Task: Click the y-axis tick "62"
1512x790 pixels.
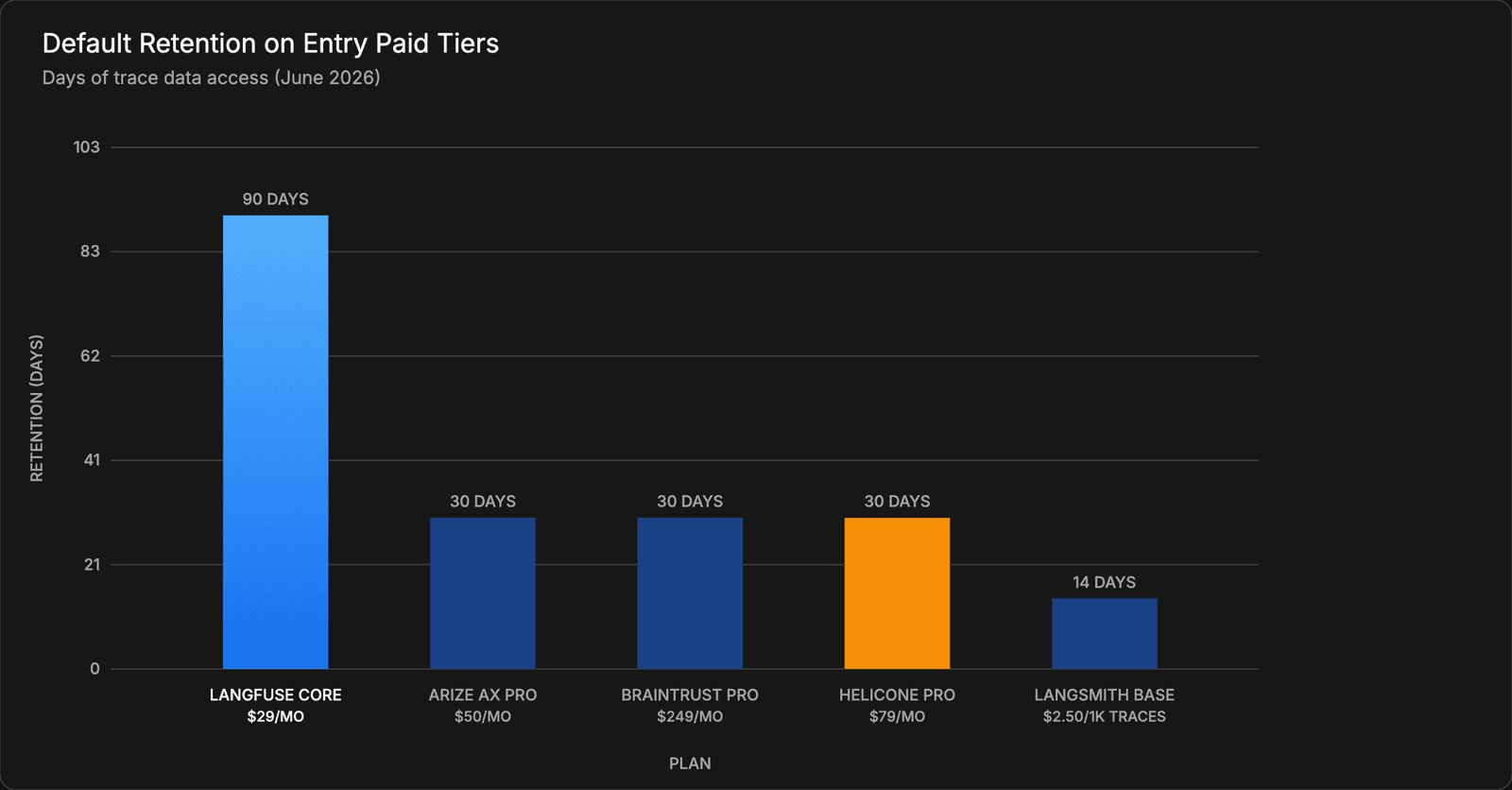Action: pyautogui.click(x=90, y=356)
